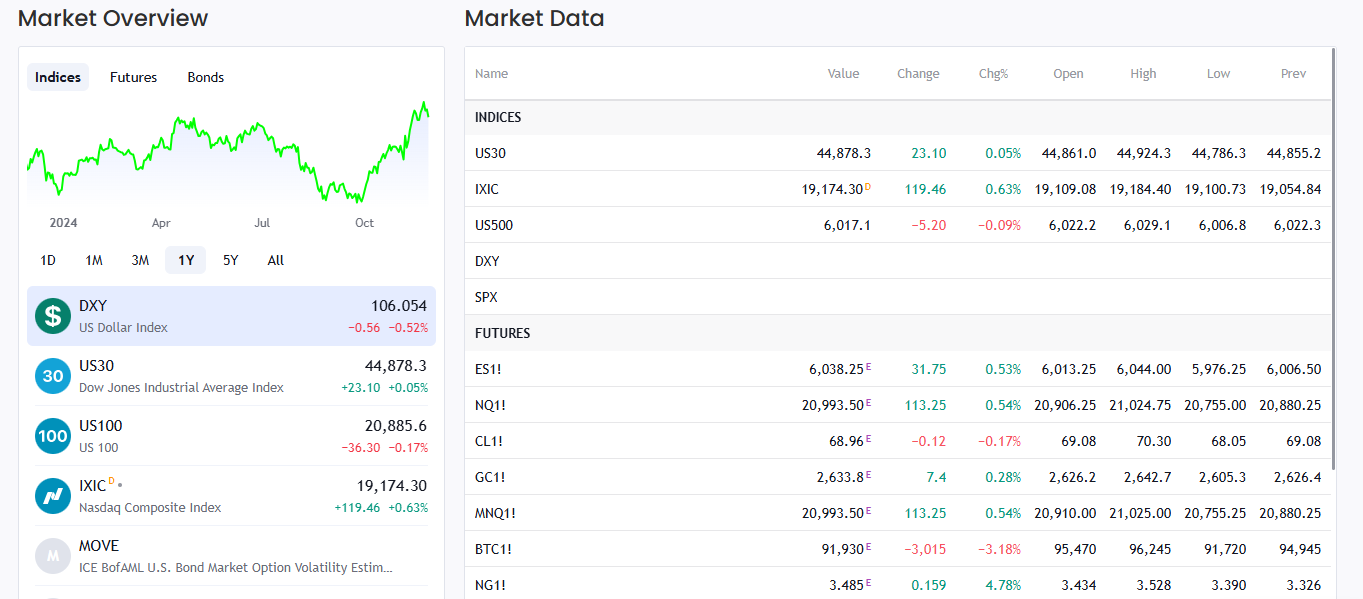The image size is (1363, 599).
Task: Click the DXY dollar sign icon
Action: 52,315
